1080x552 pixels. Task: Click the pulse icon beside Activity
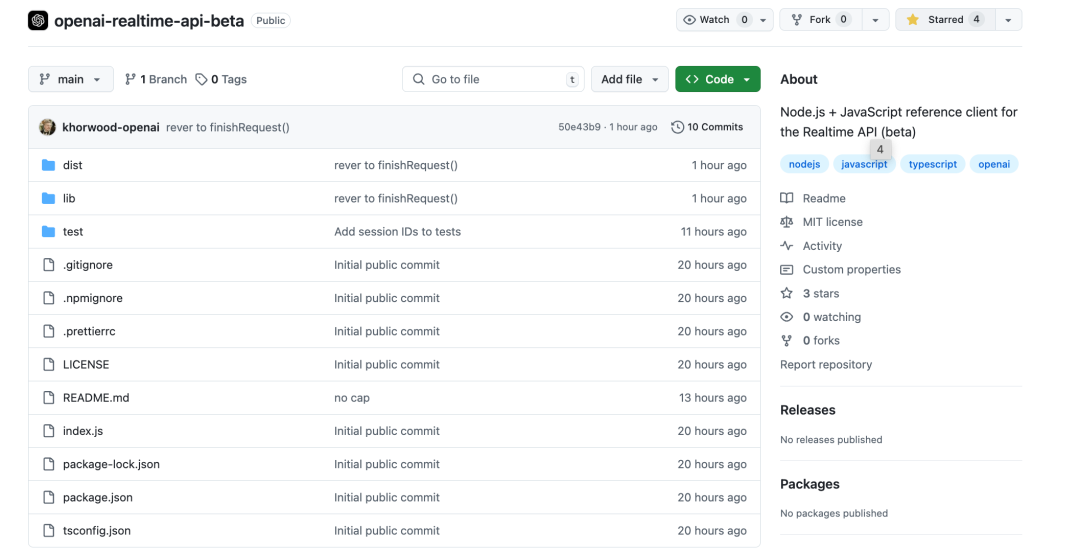tap(787, 246)
